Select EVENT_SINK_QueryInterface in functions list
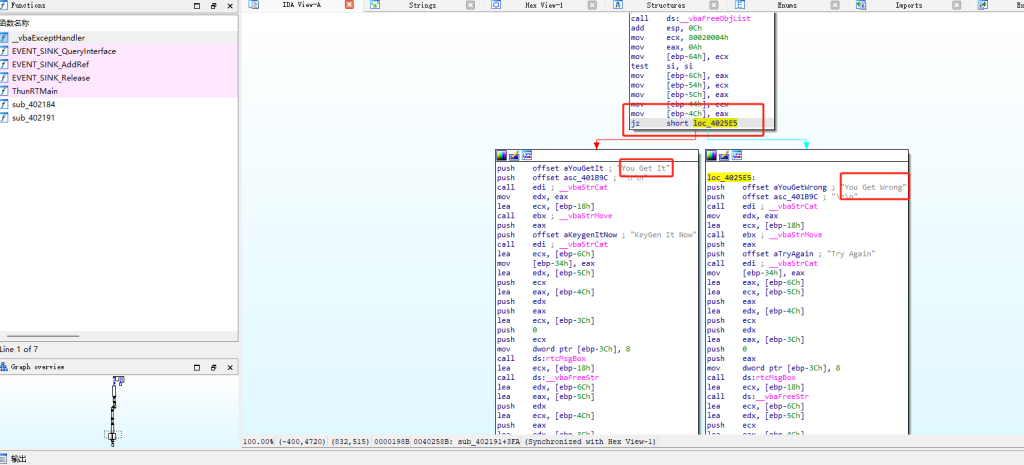 pos(119,51)
